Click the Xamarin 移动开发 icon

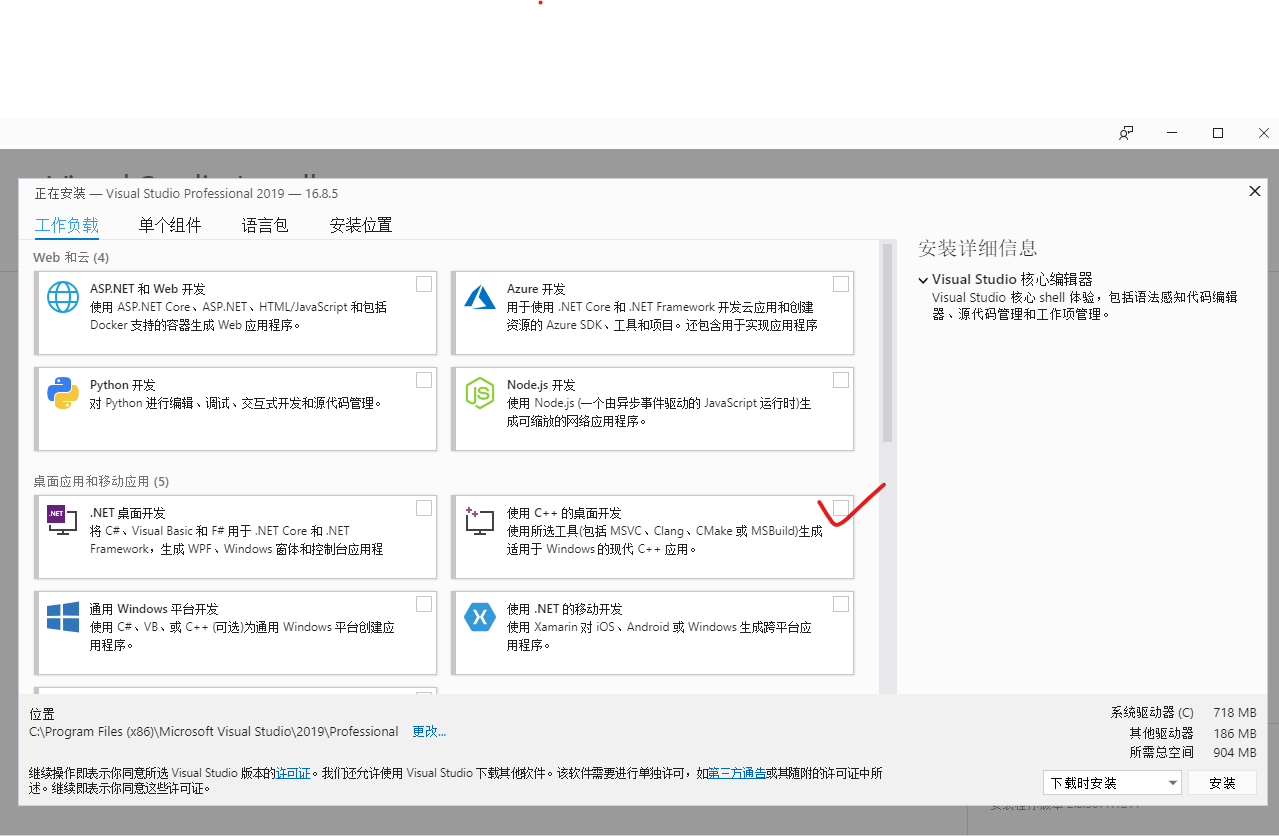tap(479, 617)
